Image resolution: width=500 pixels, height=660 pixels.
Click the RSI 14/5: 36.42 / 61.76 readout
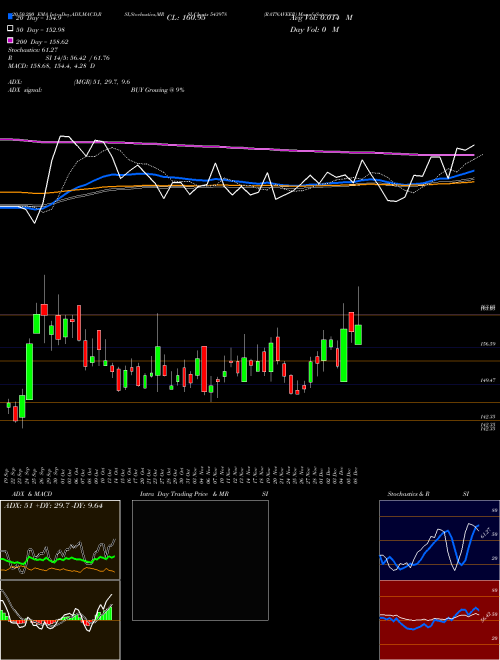[x=59, y=58]
